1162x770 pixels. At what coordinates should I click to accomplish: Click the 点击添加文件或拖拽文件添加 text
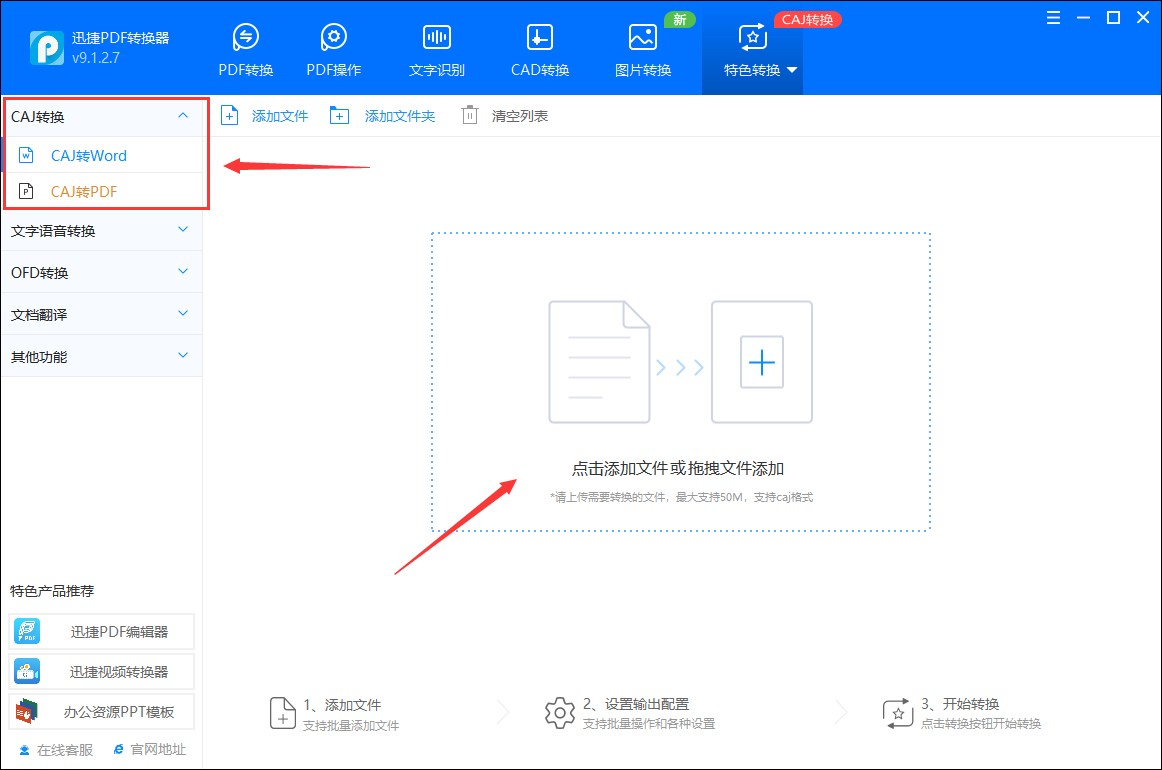[x=678, y=468]
